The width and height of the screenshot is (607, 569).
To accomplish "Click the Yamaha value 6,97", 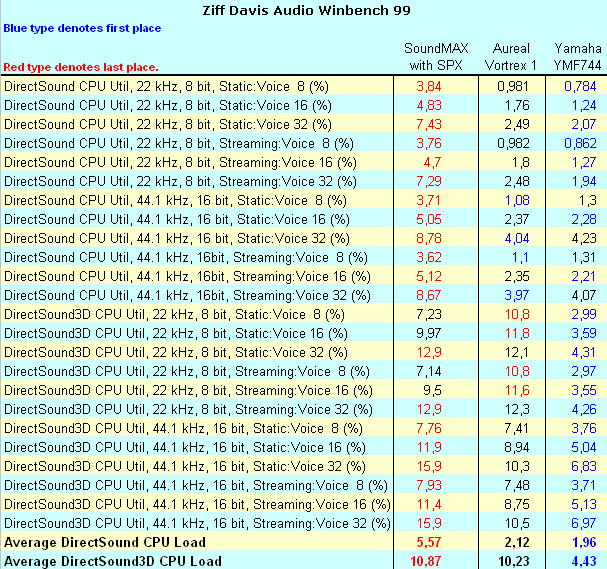I will 584,523.
